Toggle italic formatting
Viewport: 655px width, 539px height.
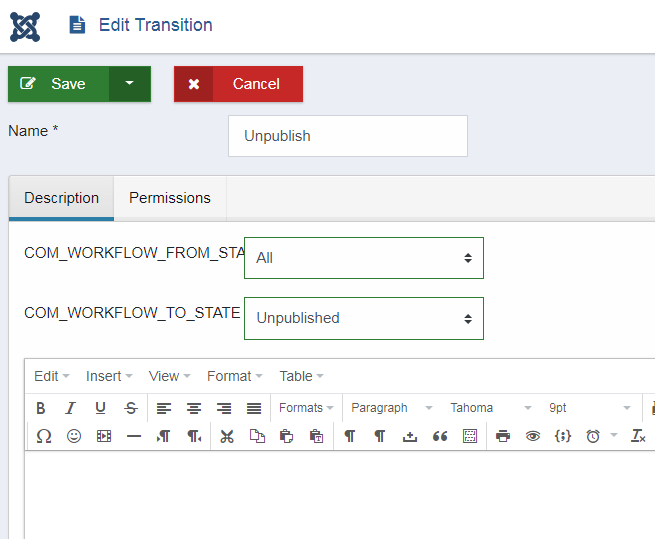pyautogui.click(x=71, y=408)
